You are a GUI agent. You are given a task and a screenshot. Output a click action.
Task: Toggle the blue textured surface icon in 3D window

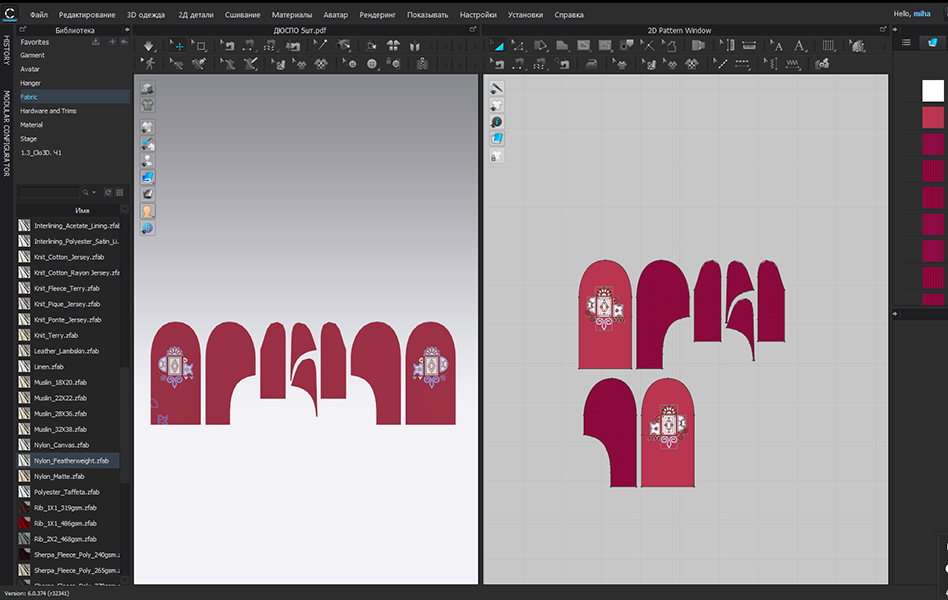[x=147, y=177]
